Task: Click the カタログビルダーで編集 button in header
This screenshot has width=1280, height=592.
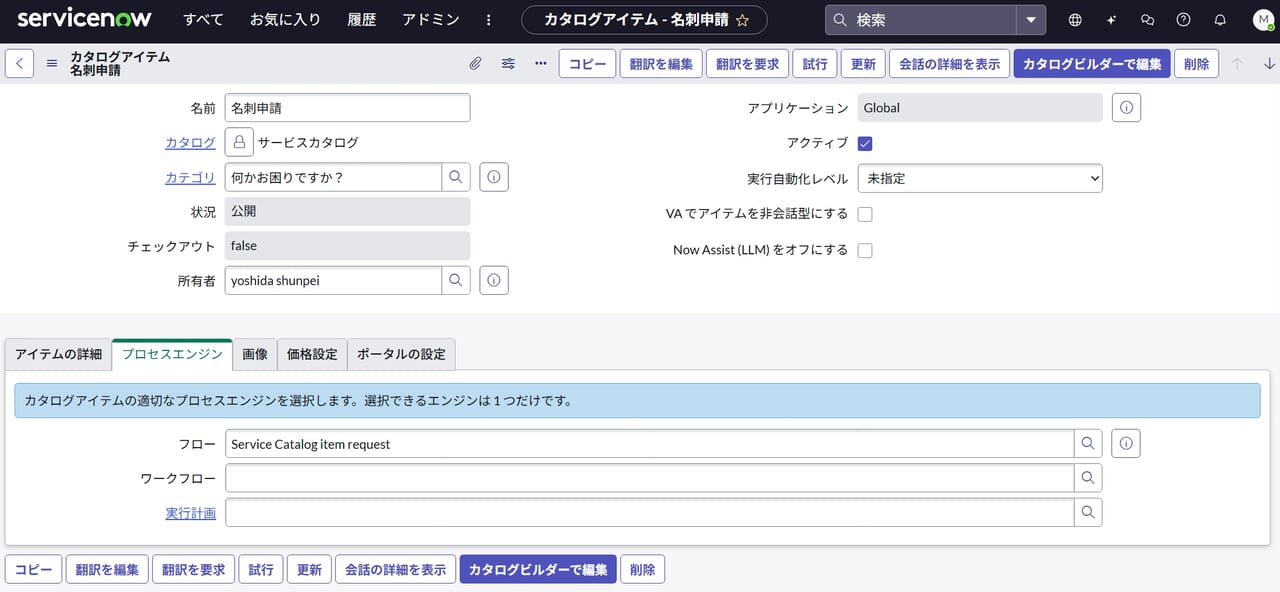Action: pyautogui.click(x=1091, y=63)
